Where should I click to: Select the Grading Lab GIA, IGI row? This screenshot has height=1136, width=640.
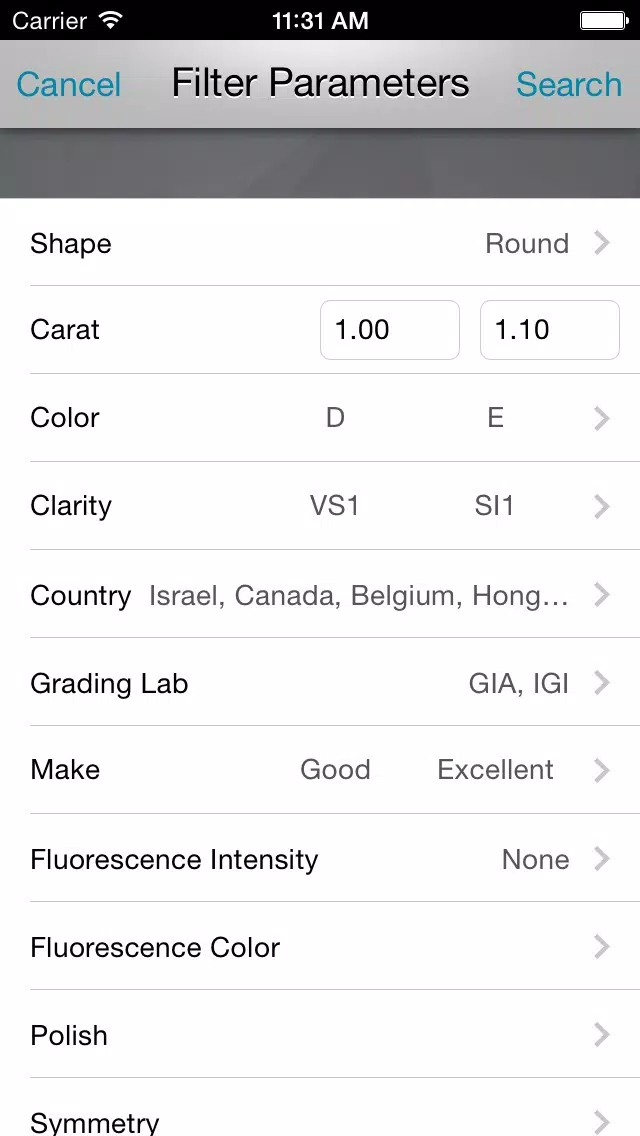pos(320,682)
